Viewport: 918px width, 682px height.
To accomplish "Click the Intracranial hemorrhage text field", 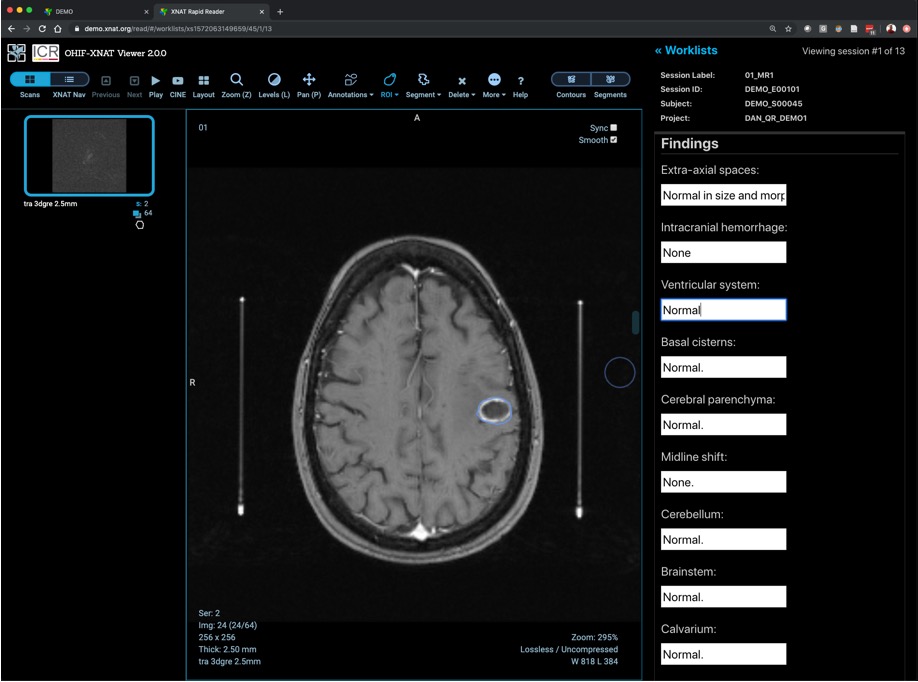I will pyautogui.click(x=723, y=253).
